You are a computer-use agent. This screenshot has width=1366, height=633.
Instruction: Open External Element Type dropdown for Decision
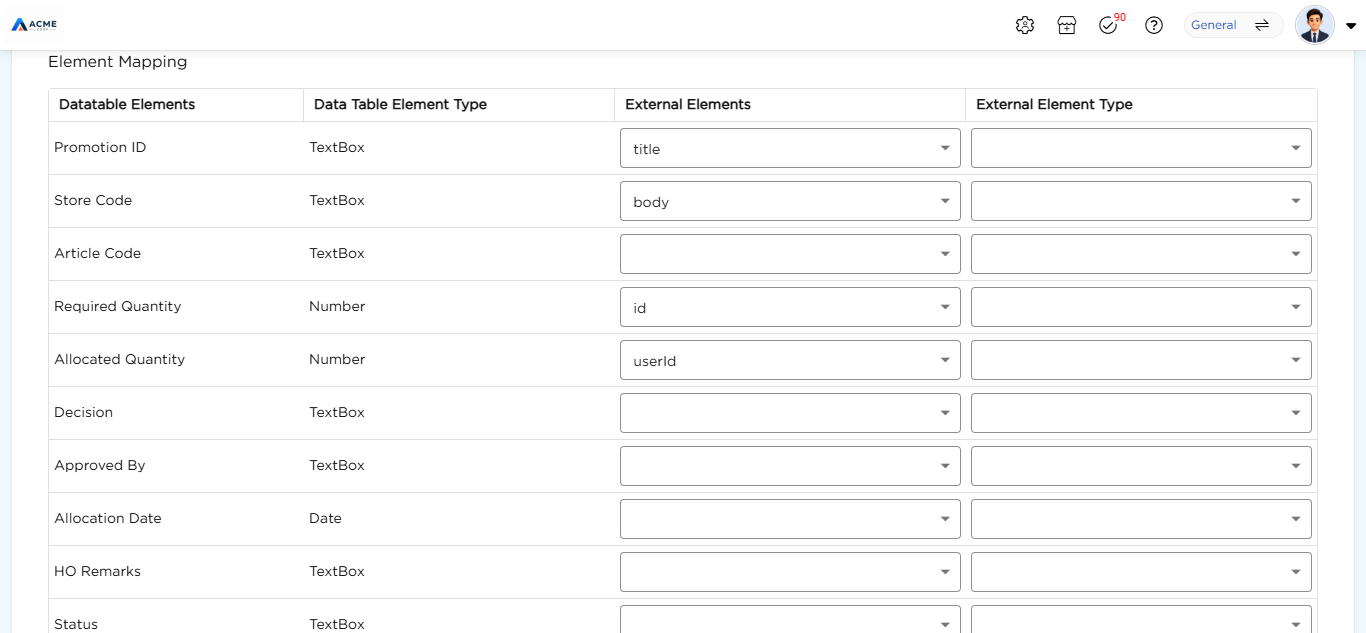1141,413
